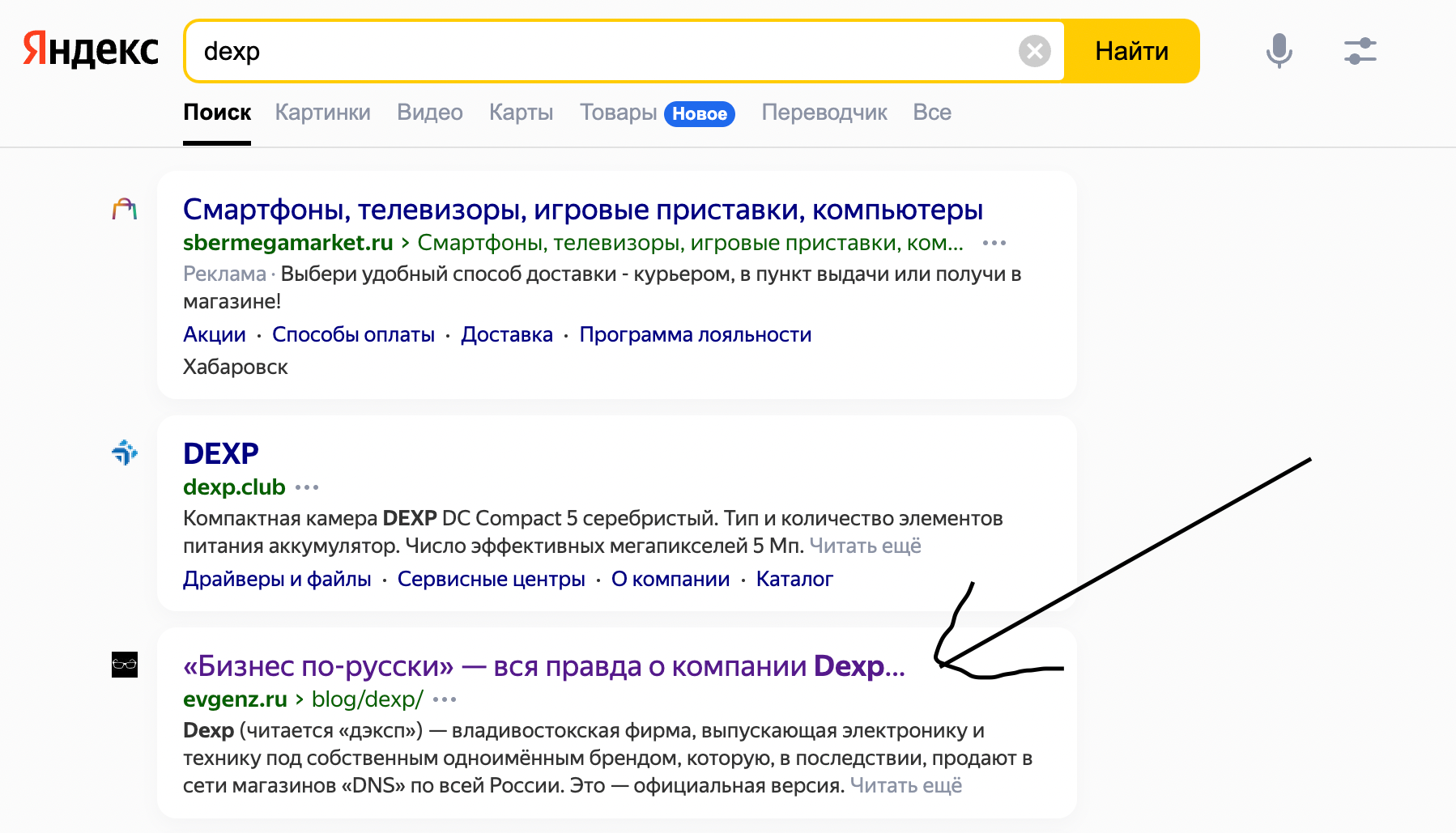Image resolution: width=1456 pixels, height=833 pixels.
Task: Expand Читать ещё on dexp.club snippet
Action: [x=865, y=546]
